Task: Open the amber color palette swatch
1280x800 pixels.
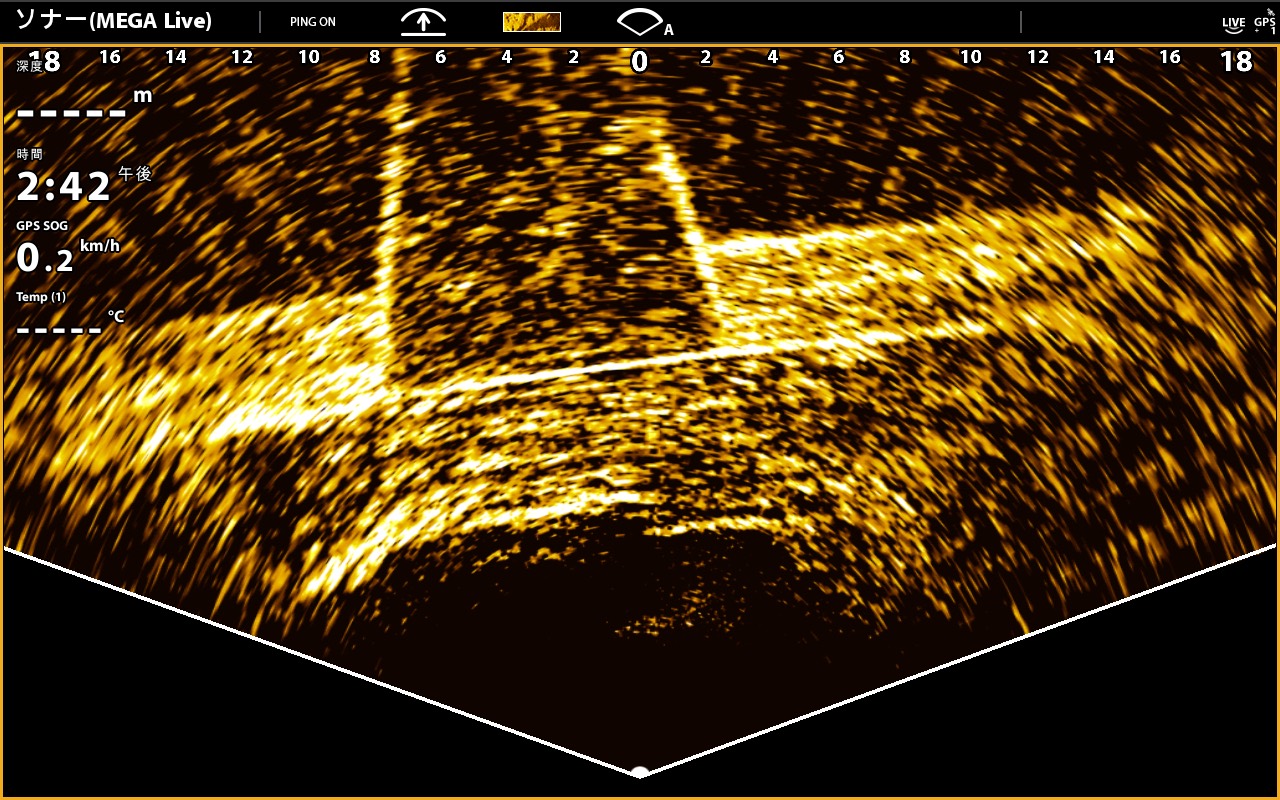Action: pos(531,22)
